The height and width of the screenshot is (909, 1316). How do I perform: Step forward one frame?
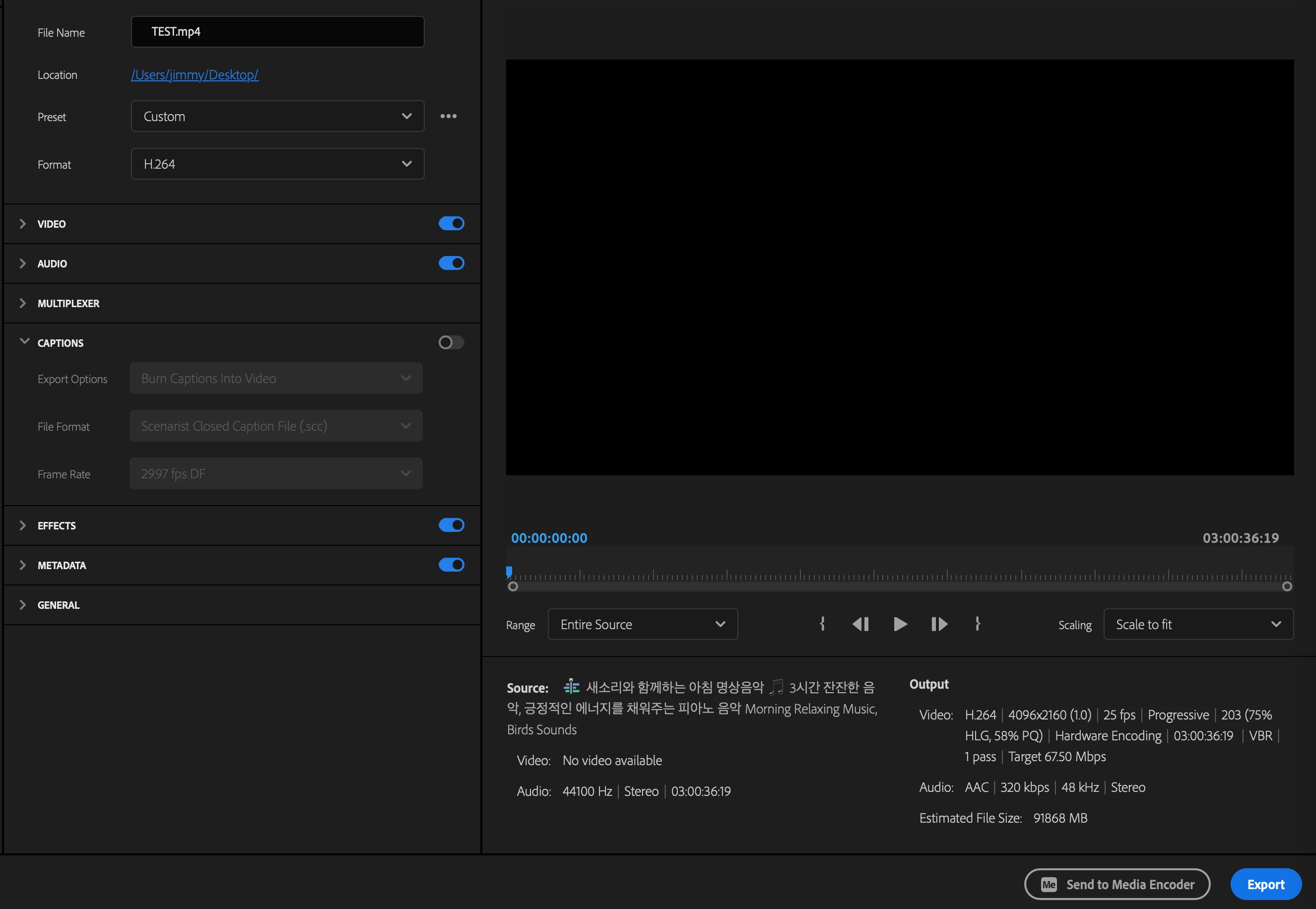[x=939, y=624]
